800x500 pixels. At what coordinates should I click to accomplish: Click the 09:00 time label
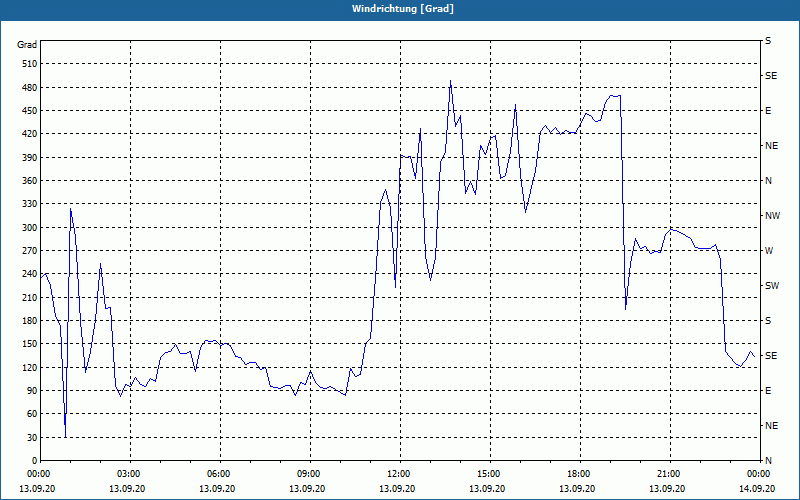point(308,474)
